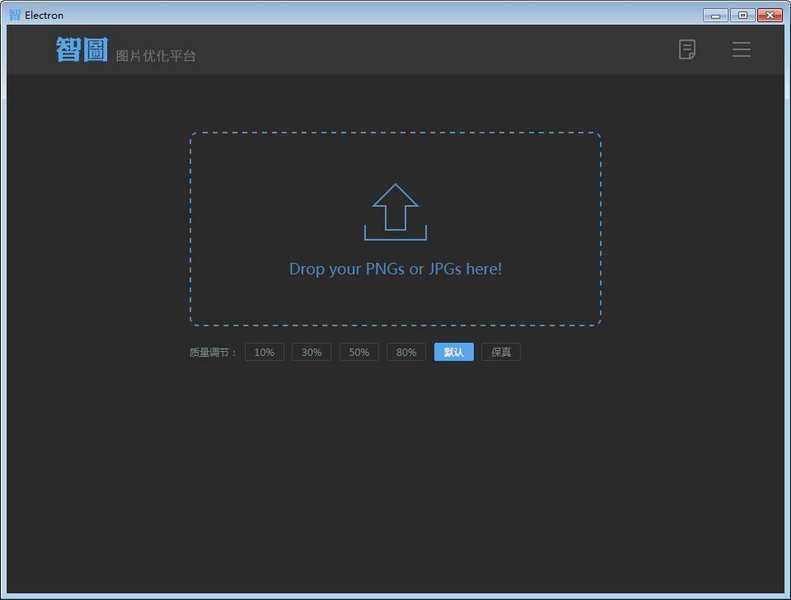Screen dimensions: 791x600
Task: Click the upload arrow icon
Action: [396, 212]
